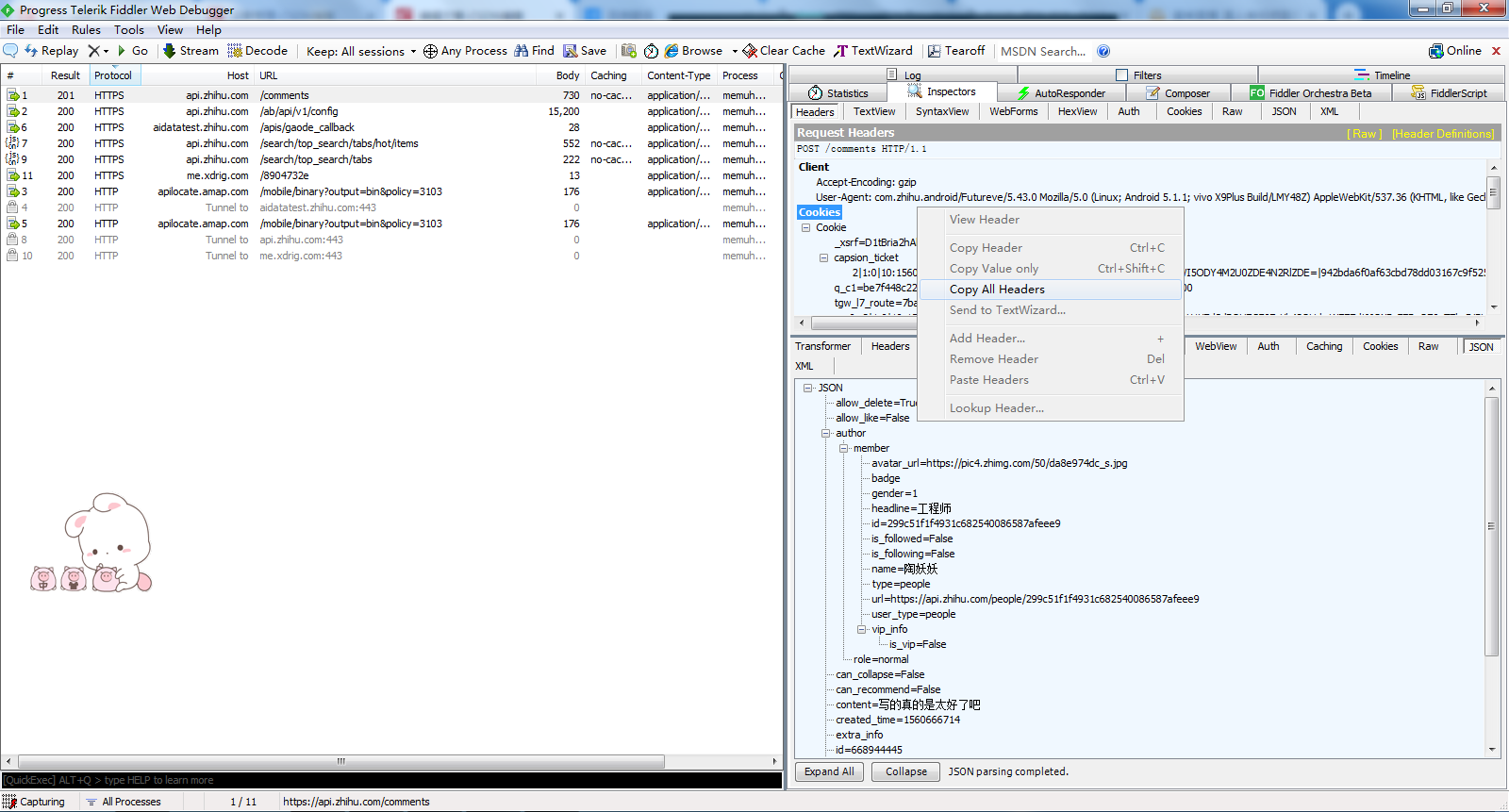The height and width of the screenshot is (812, 1509).
Task: Click the timer stopwatch icon
Action: click(651, 51)
